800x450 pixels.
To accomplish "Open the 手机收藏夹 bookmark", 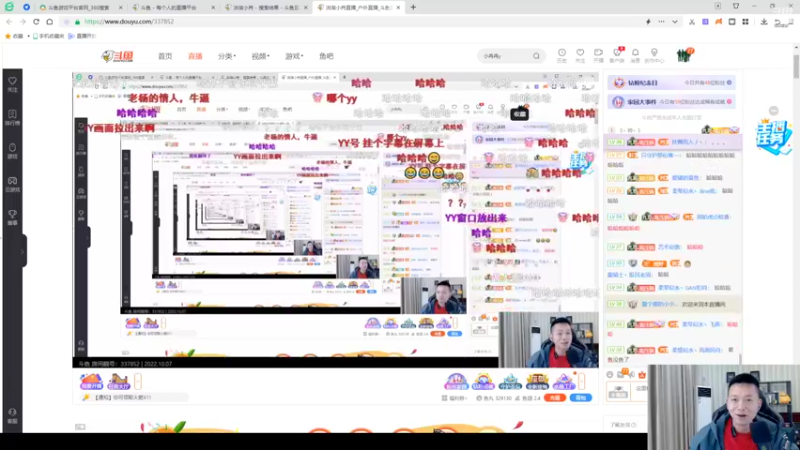I will coord(49,36).
